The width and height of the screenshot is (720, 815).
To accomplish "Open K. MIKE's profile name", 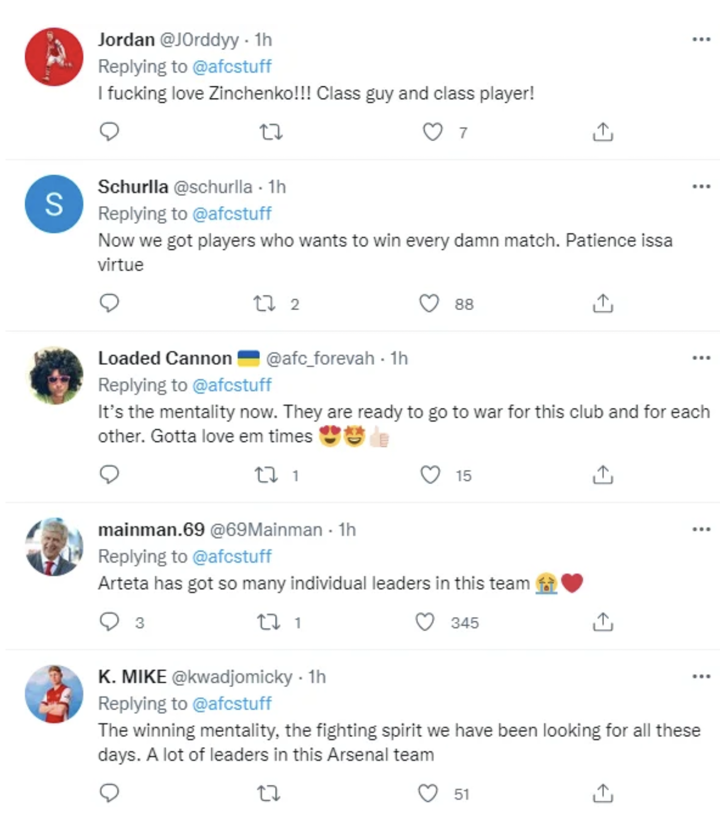I will coord(131,677).
